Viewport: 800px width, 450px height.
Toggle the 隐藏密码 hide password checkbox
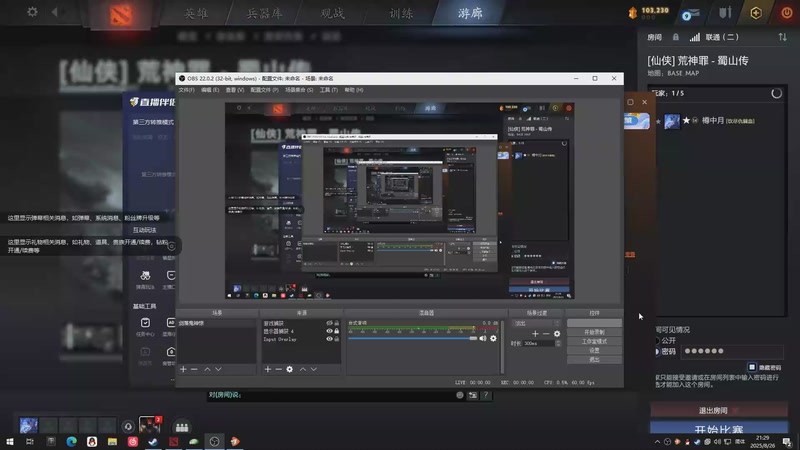752,367
